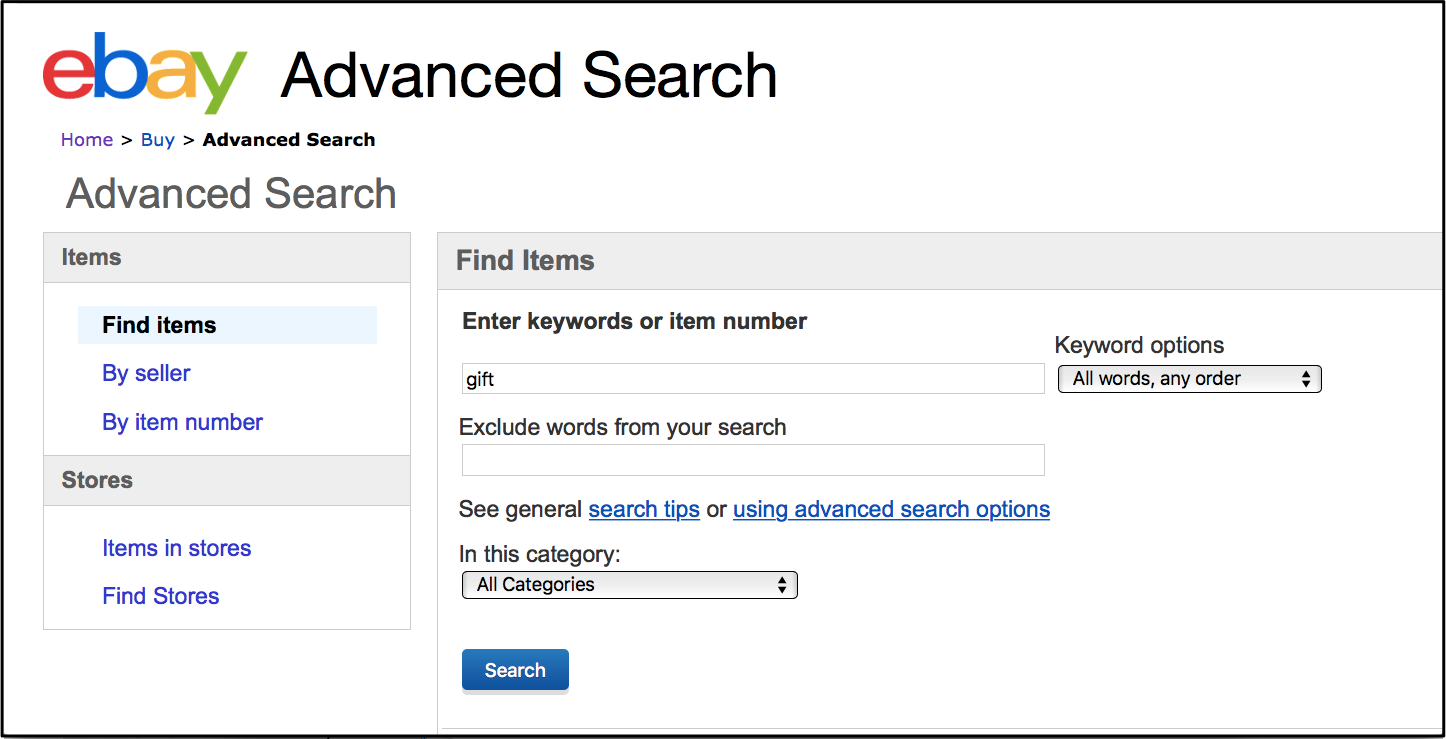Viewport: 1446px width, 739px height.
Task: Choose By item number in sidebar
Action: click(x=182, y=422)
